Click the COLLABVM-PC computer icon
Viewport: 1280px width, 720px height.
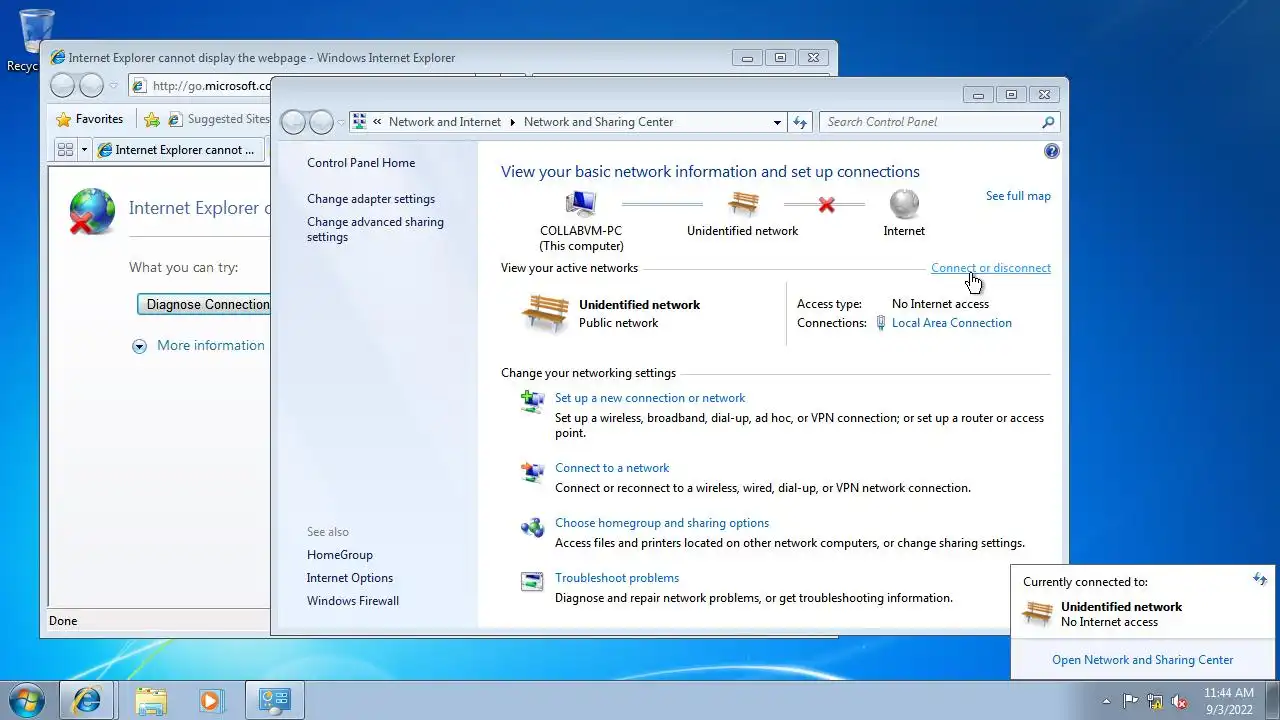[581, 204]
